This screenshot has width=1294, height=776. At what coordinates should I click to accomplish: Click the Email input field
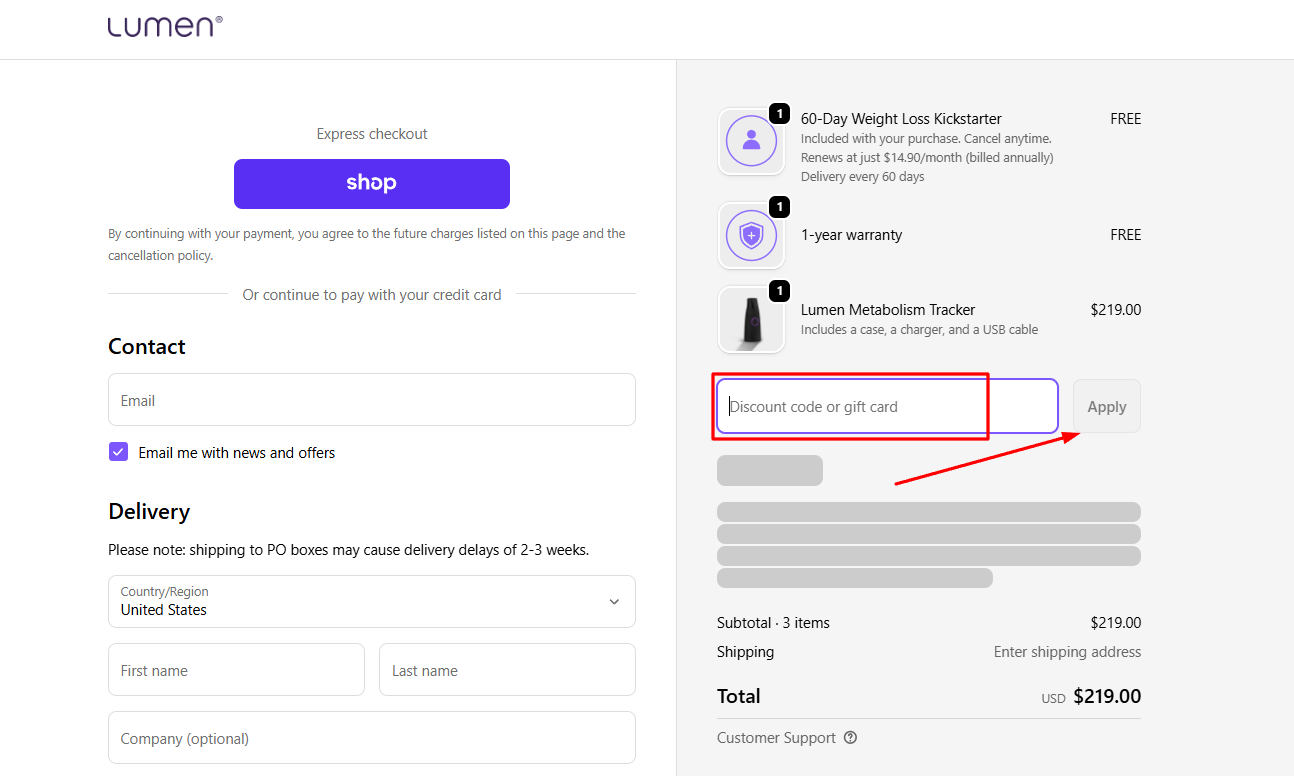pyautogui.click(x=371, y=399)
